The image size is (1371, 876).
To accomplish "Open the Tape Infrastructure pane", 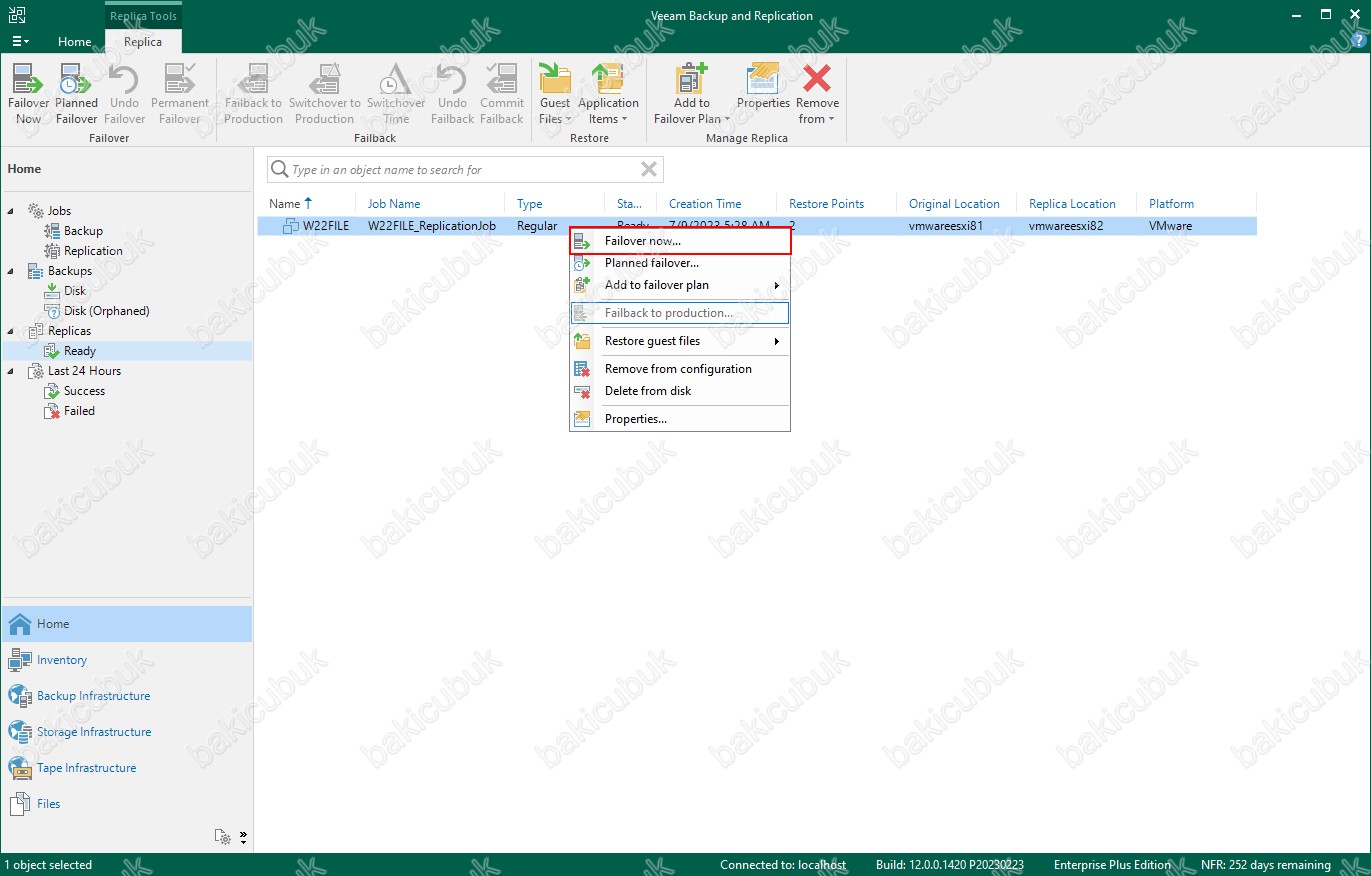I will coord(126,768).
